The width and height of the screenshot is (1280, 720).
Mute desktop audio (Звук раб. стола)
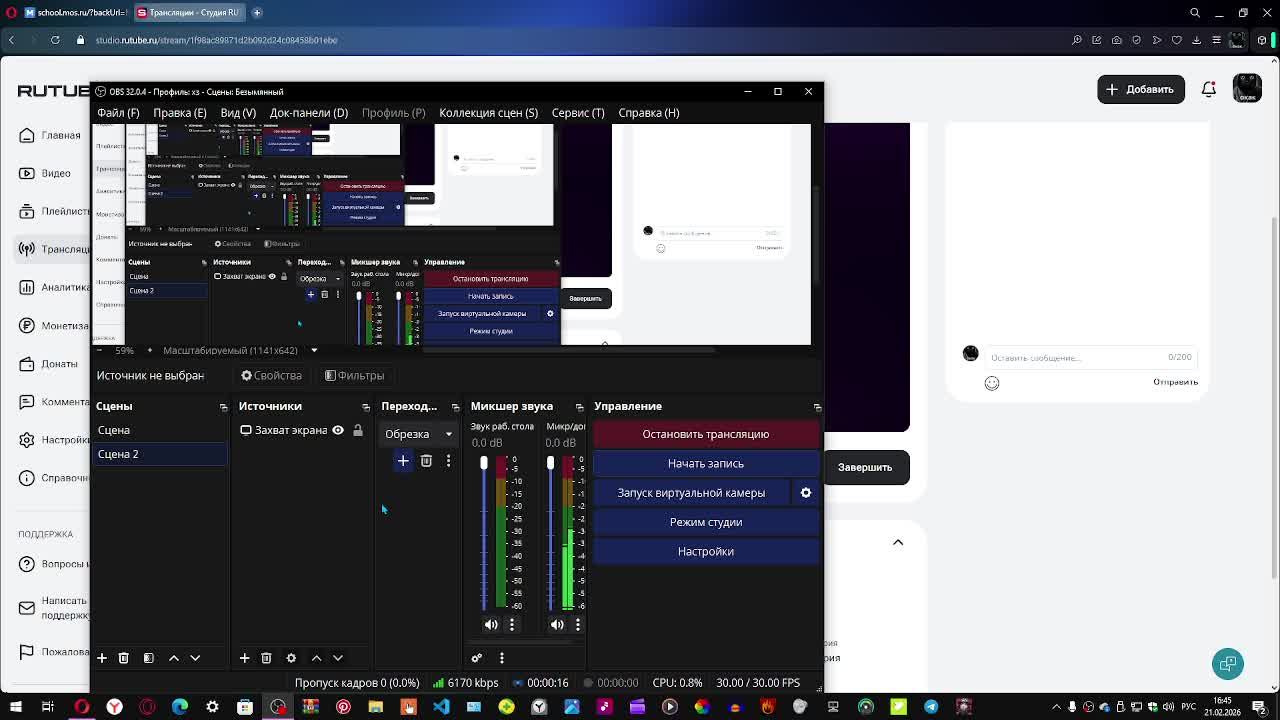pyautogui.click(x=491, y=625)
